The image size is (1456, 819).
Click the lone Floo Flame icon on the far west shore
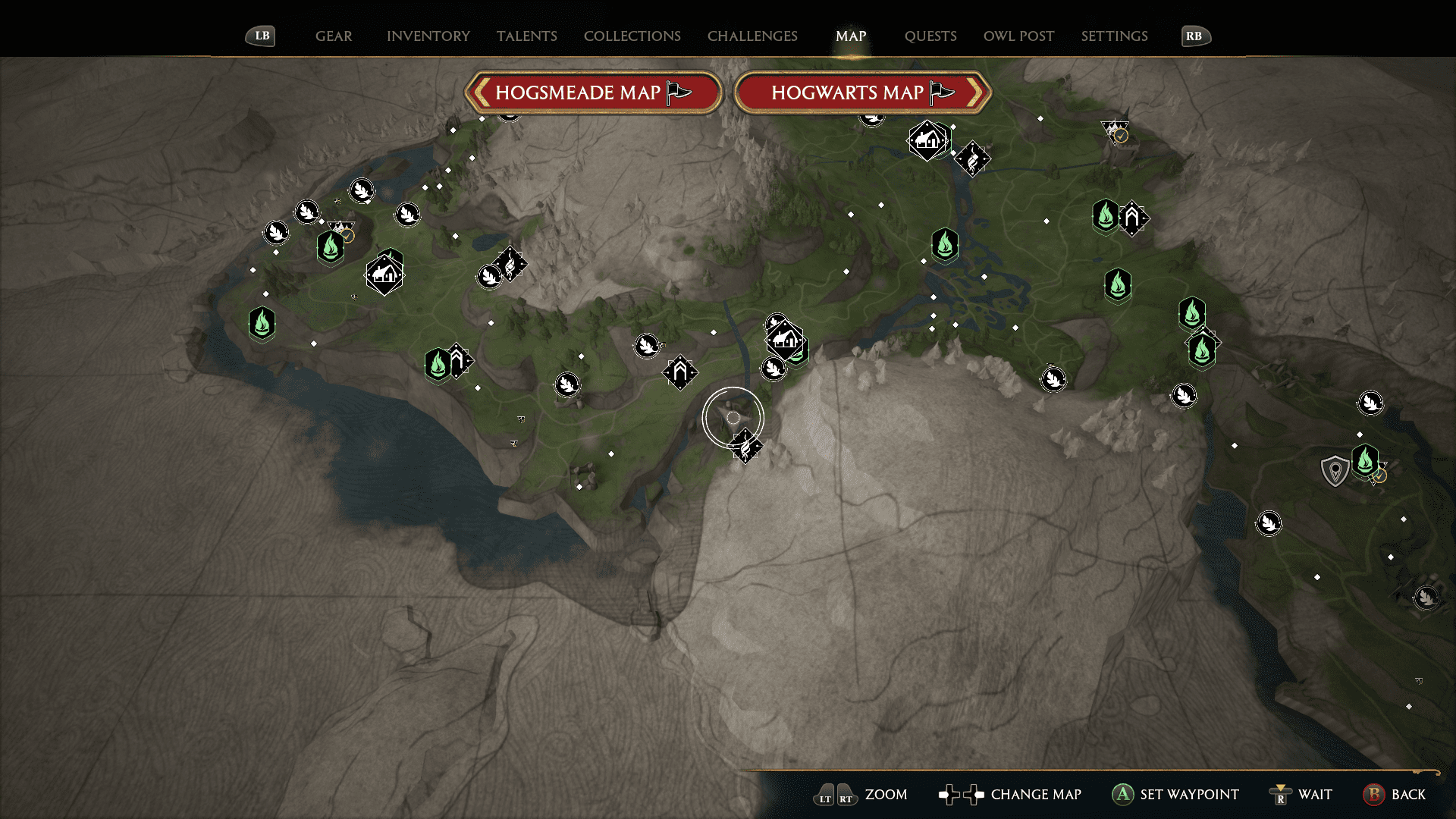point(262,322)
